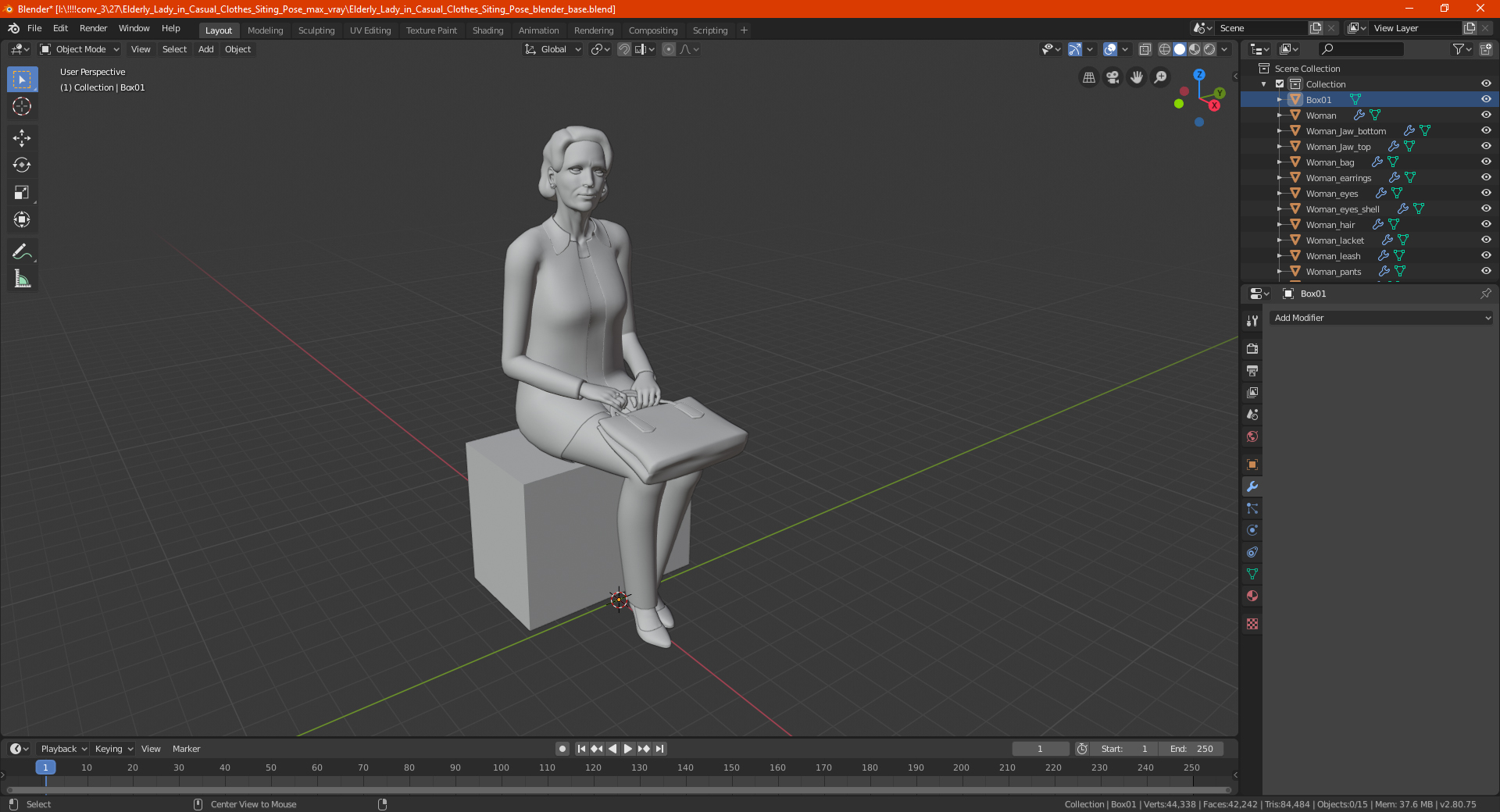
Task: Click the current frame number field
Action: tap(1041, 749)
